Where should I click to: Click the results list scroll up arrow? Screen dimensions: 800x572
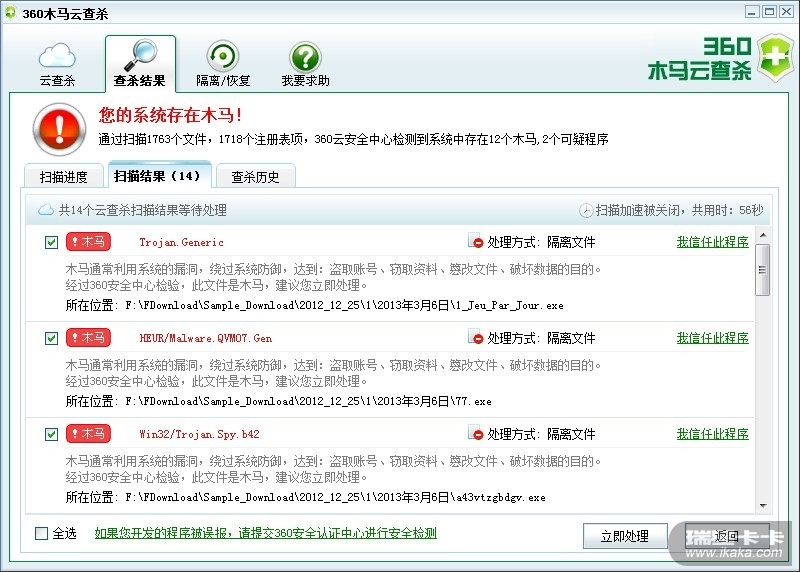click(763, 235)
